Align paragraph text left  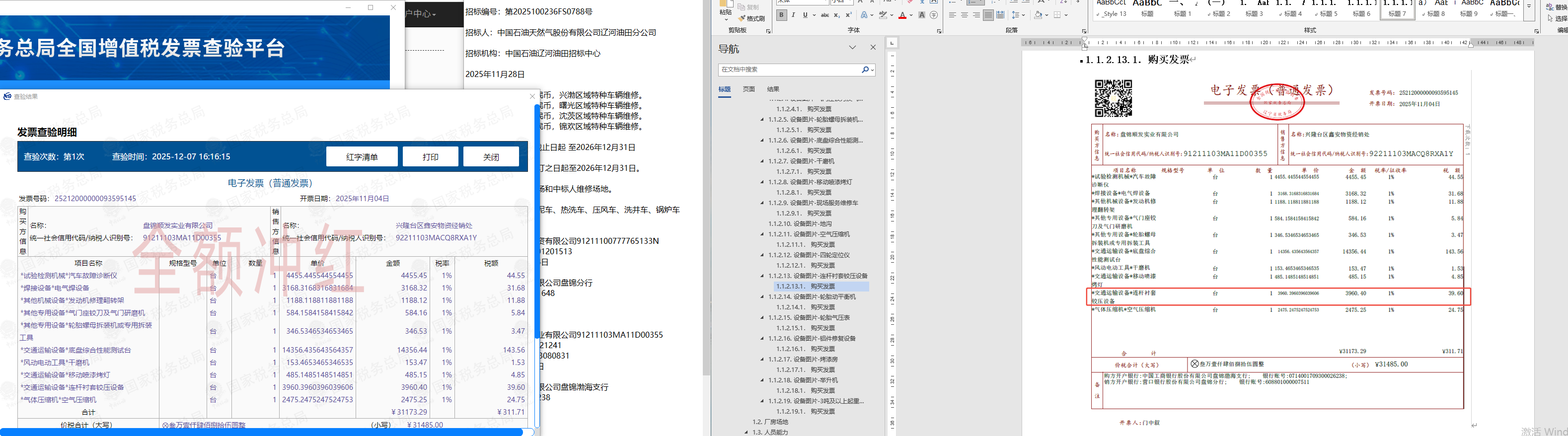pos(953,15)
